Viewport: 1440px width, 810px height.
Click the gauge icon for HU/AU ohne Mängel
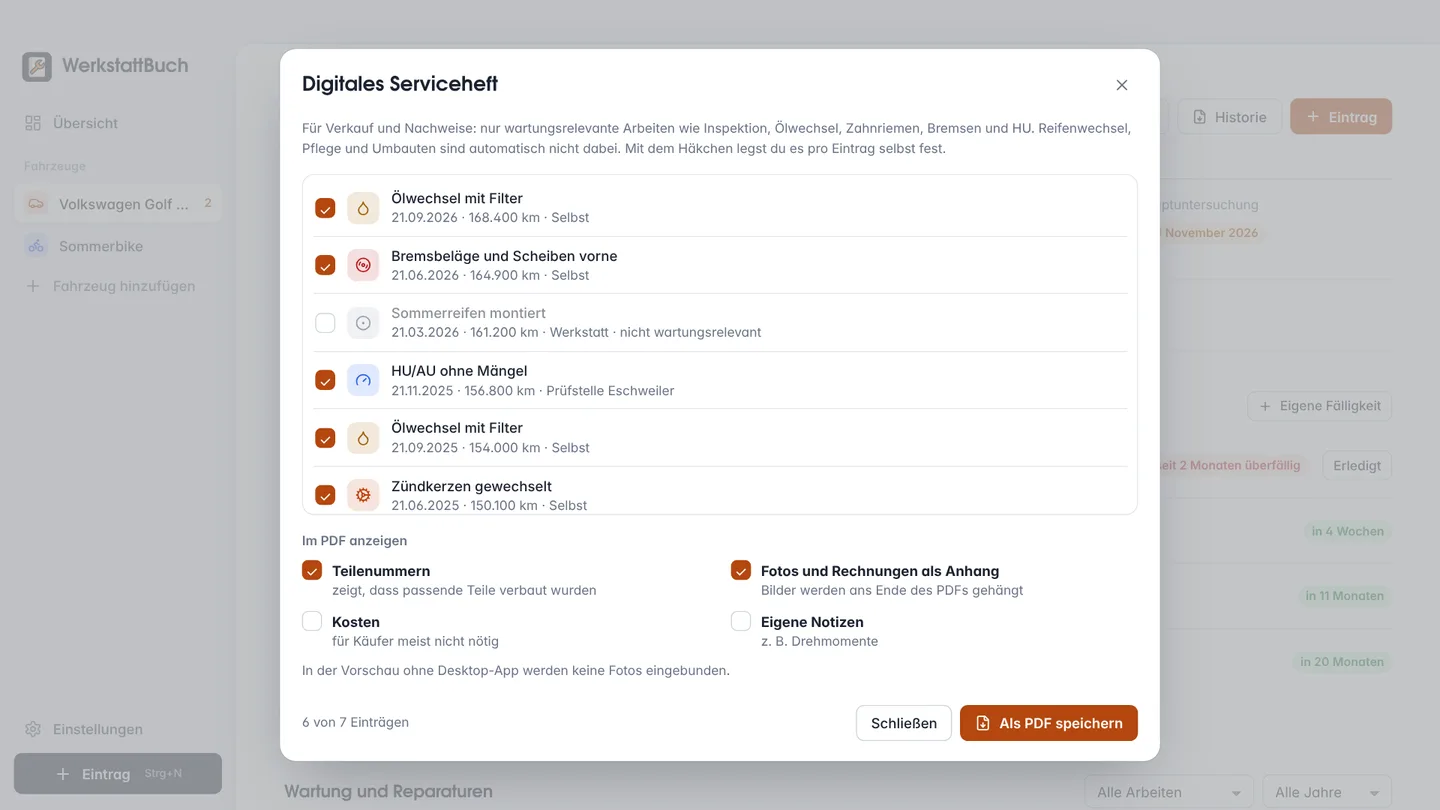(363, 380)
